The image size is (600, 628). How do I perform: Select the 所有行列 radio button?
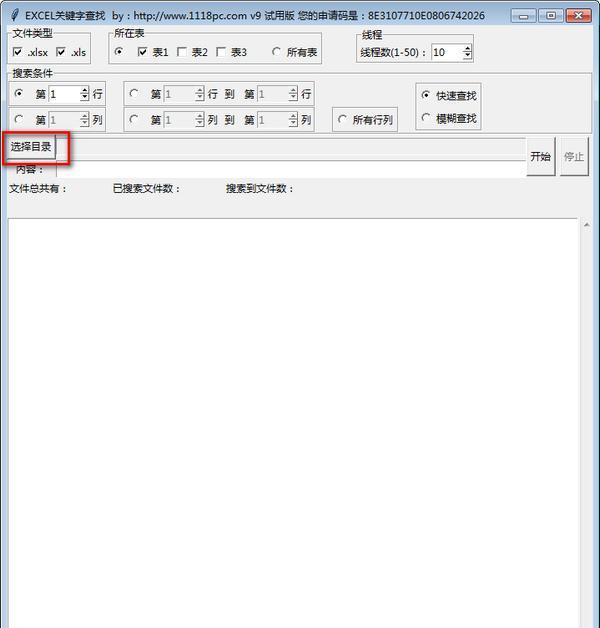pyautogui.click(x=342, y=119)
